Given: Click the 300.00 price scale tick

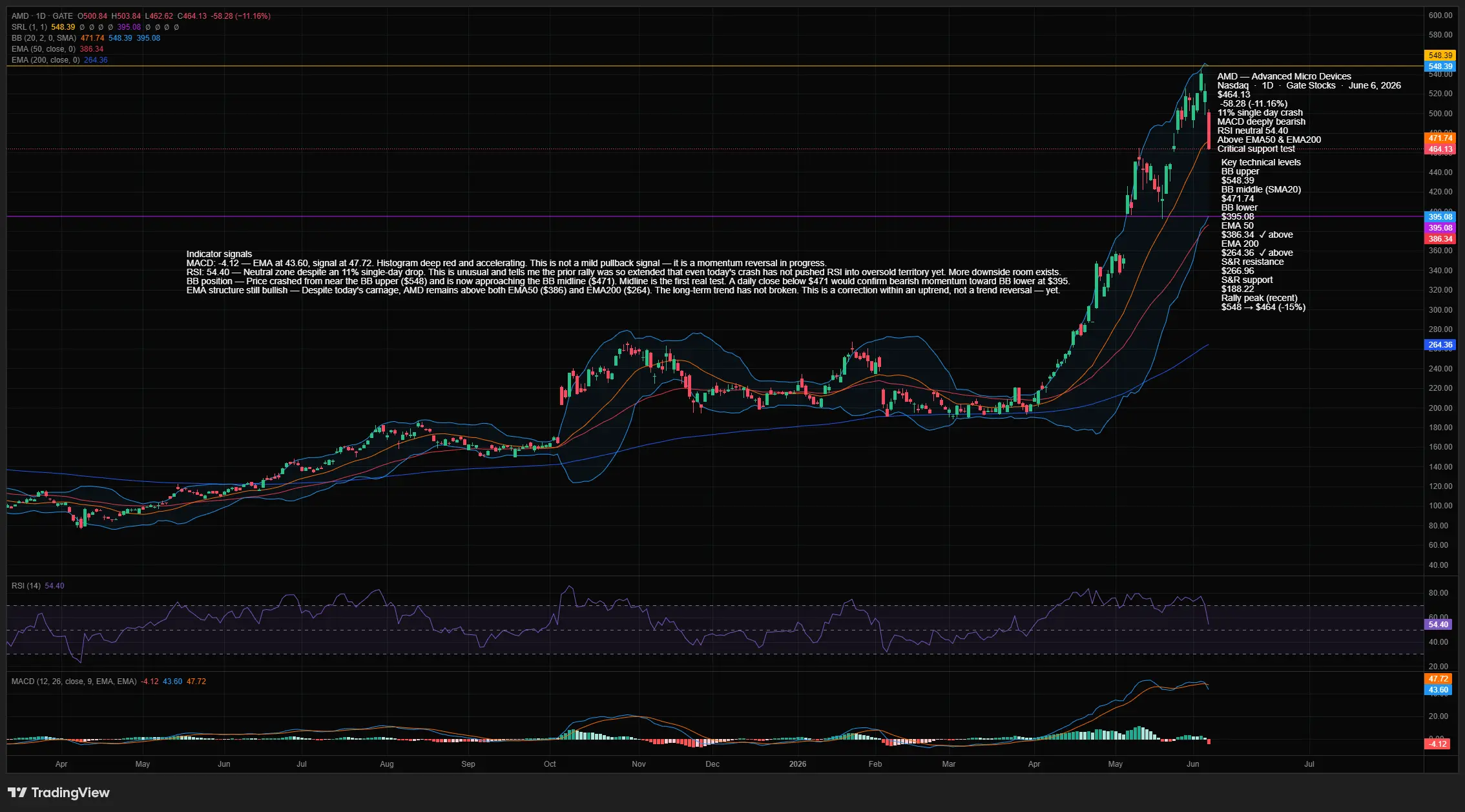Looking at the screenshot, I should pos(1440,310).
